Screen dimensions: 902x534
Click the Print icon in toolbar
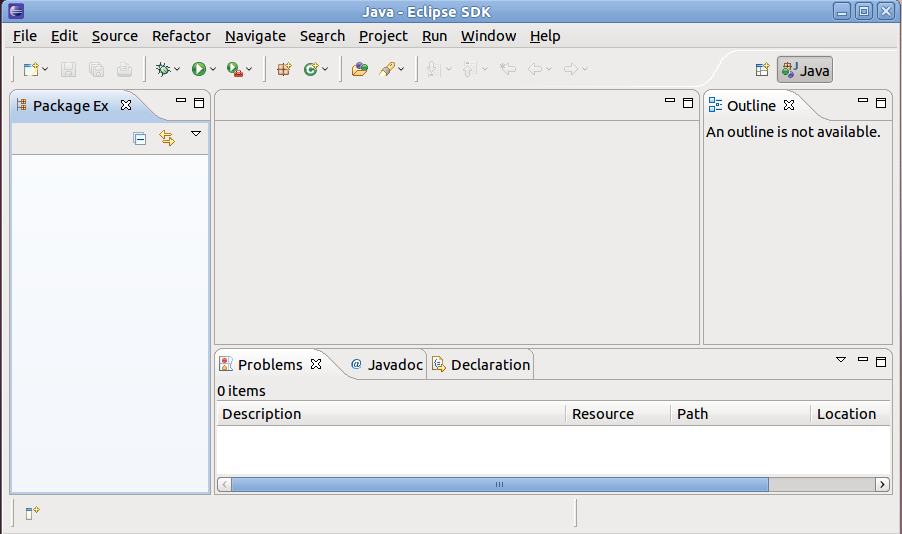124,70
